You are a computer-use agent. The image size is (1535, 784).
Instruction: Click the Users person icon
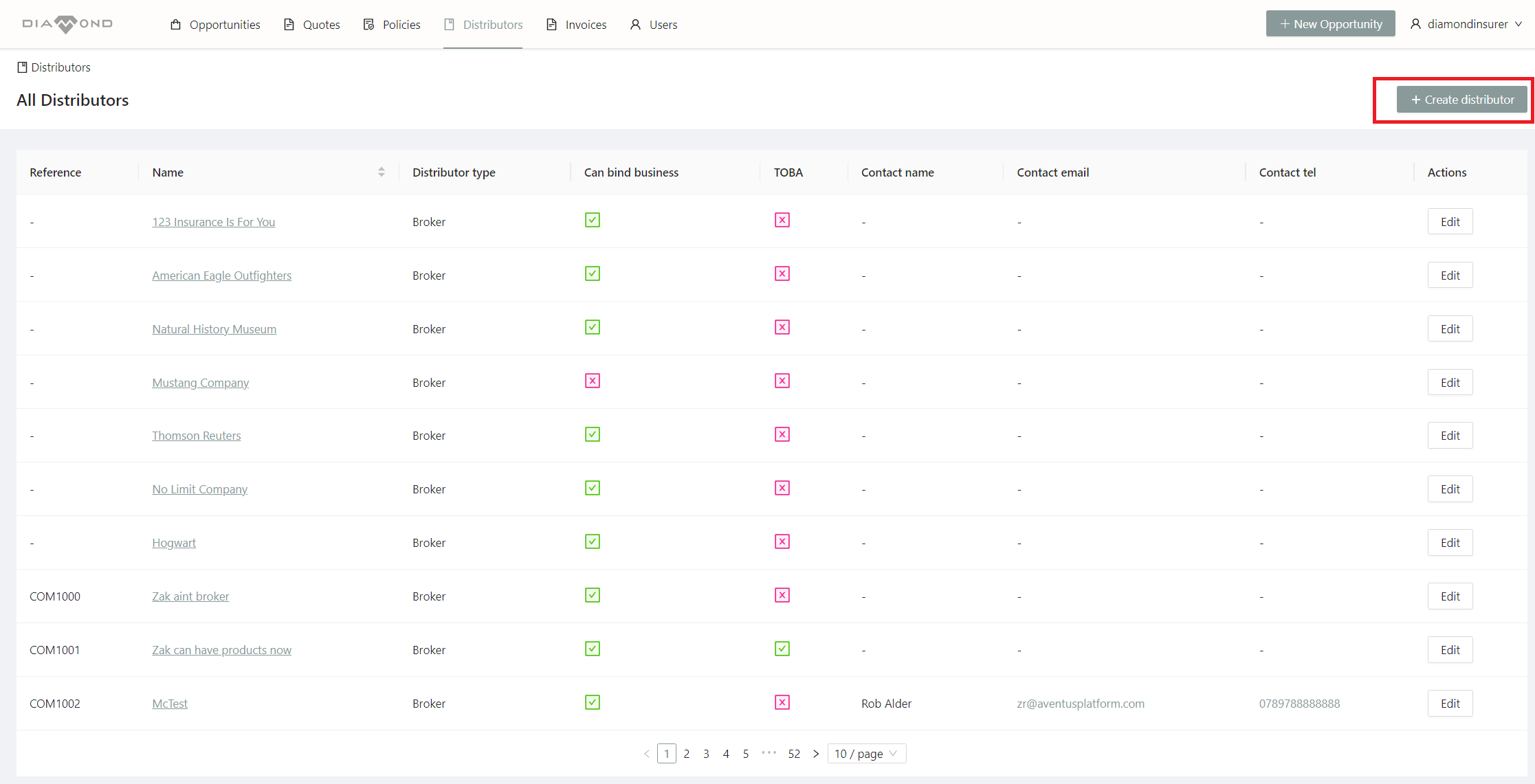click(635, 25)
